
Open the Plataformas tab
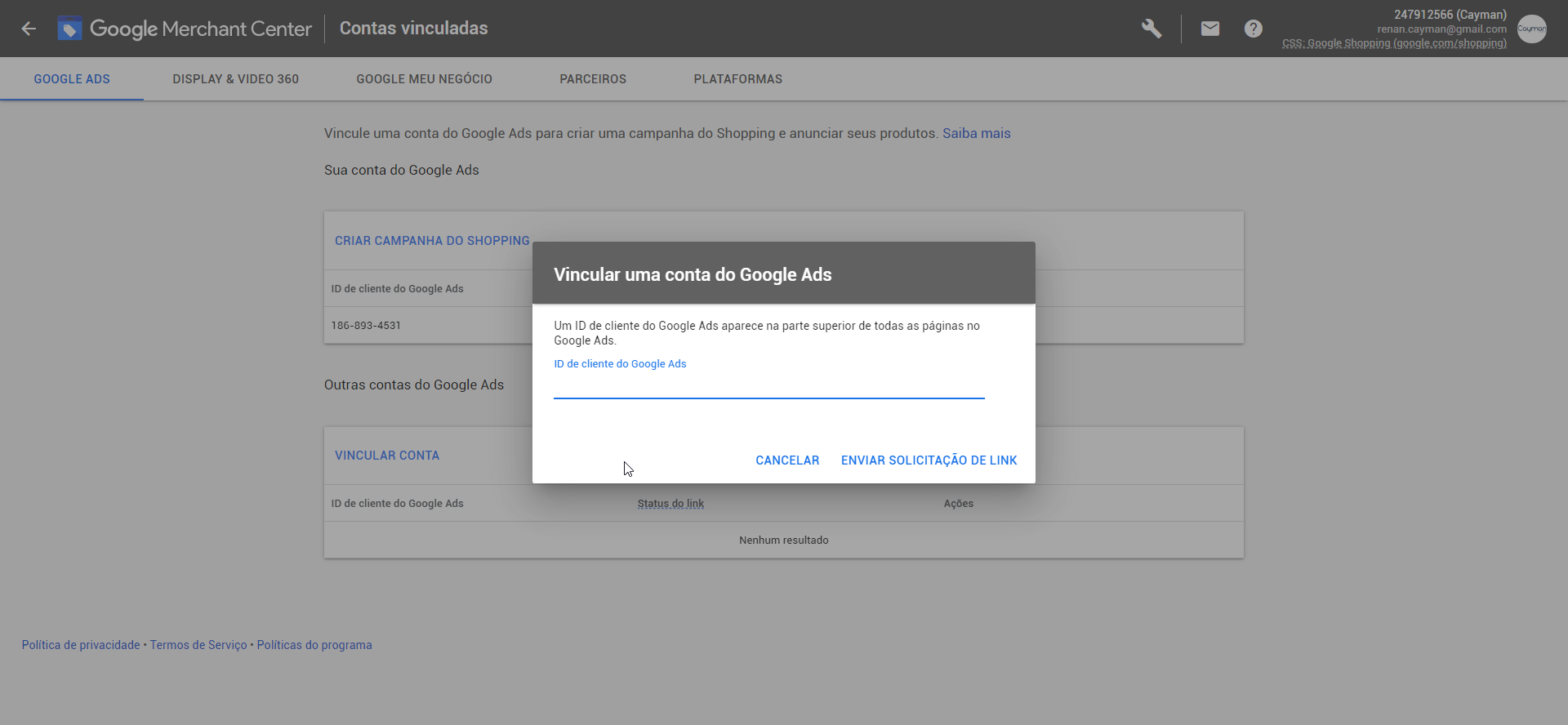(738, 79)
